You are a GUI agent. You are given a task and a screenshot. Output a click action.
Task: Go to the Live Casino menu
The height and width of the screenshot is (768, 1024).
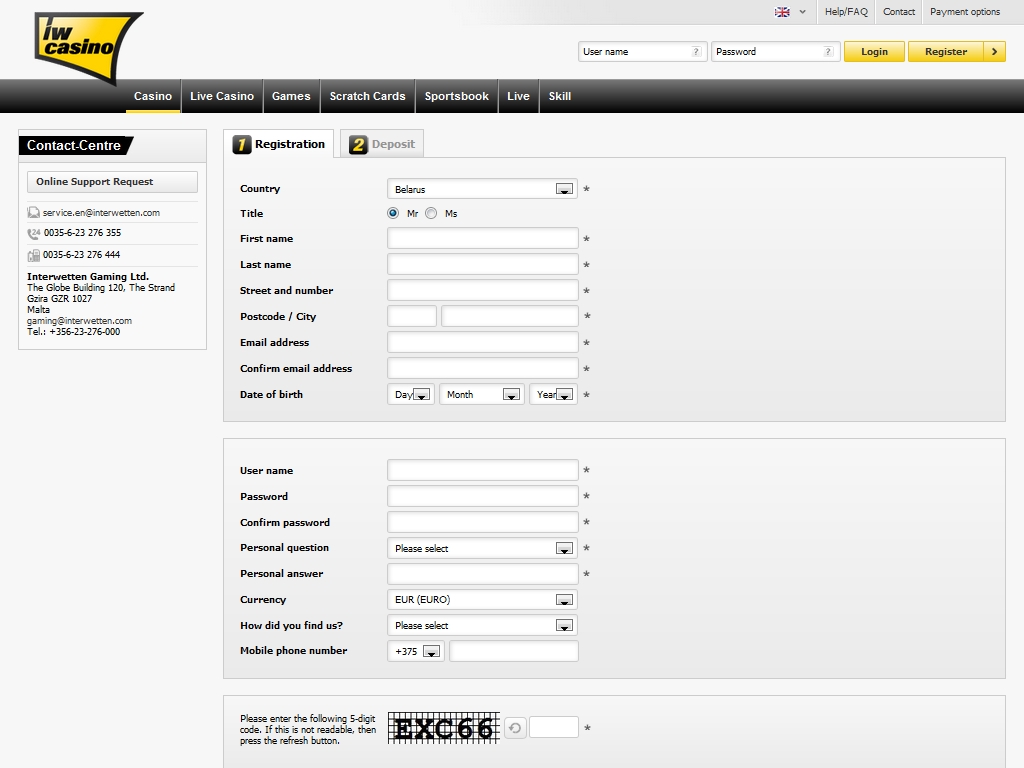(222, 96)
